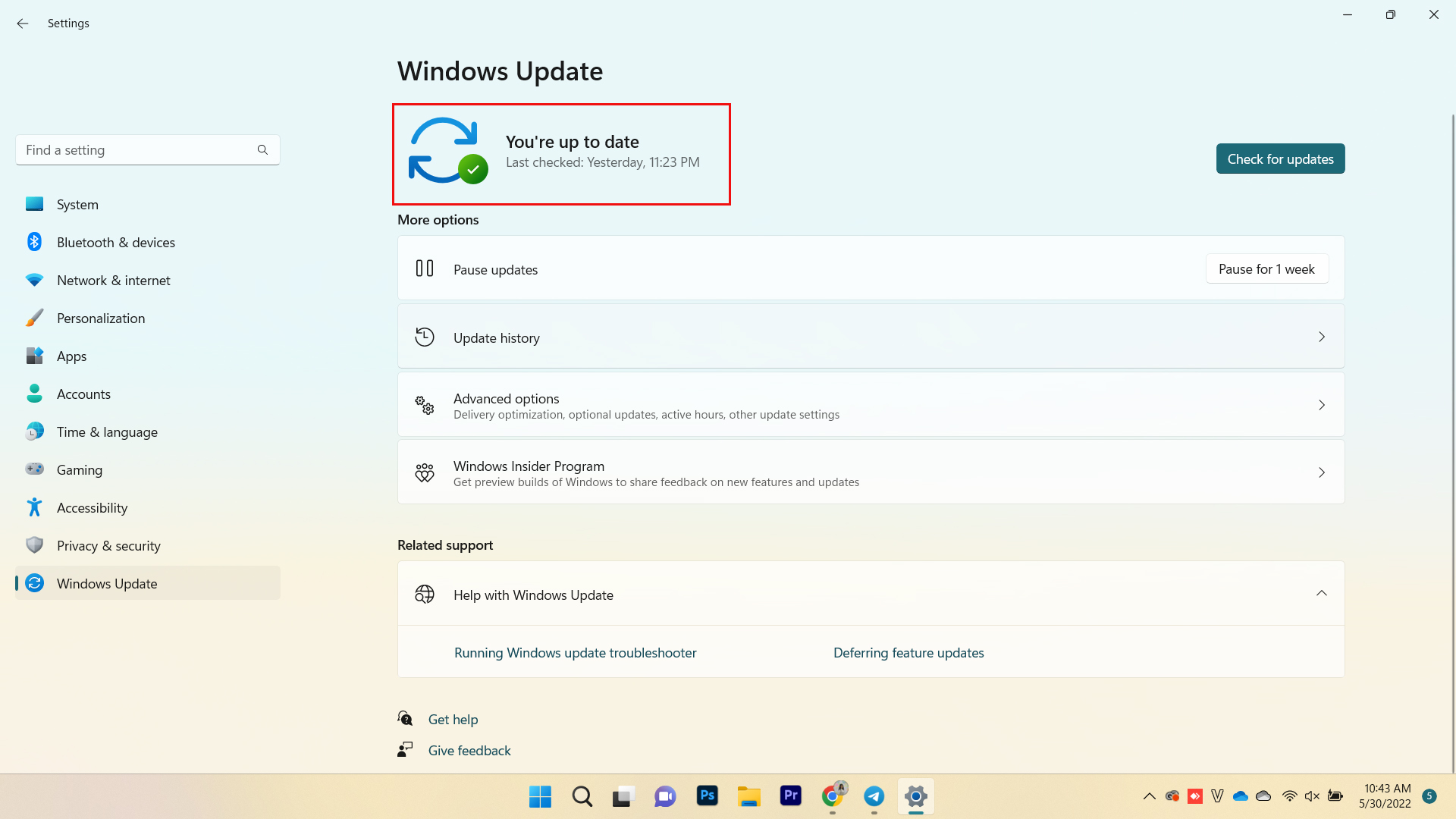
Task: Click the Settings gear icon in taskbar
Action: point(916,796)
